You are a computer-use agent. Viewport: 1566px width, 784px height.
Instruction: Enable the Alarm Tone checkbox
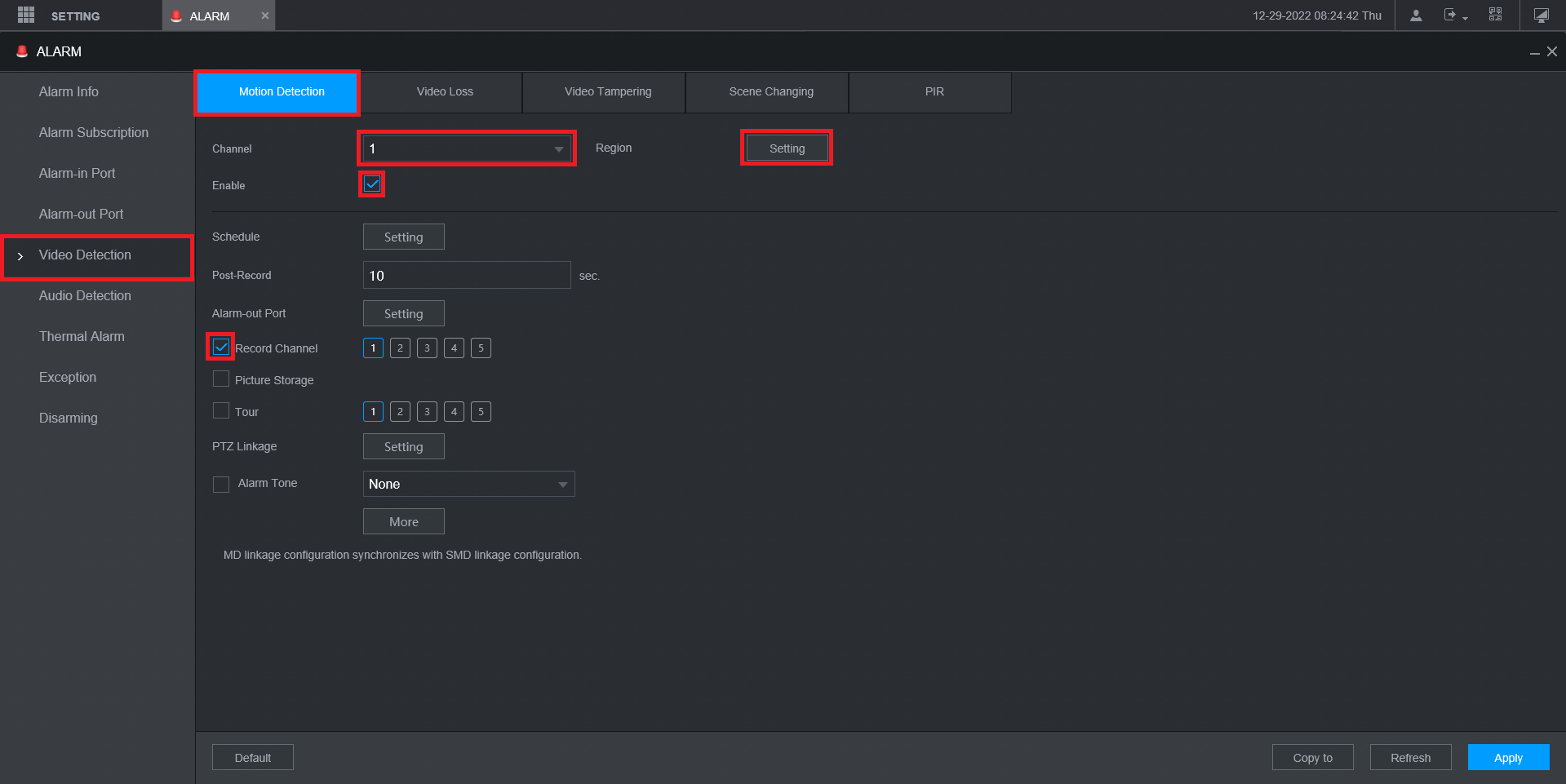(x=221, y=484)
